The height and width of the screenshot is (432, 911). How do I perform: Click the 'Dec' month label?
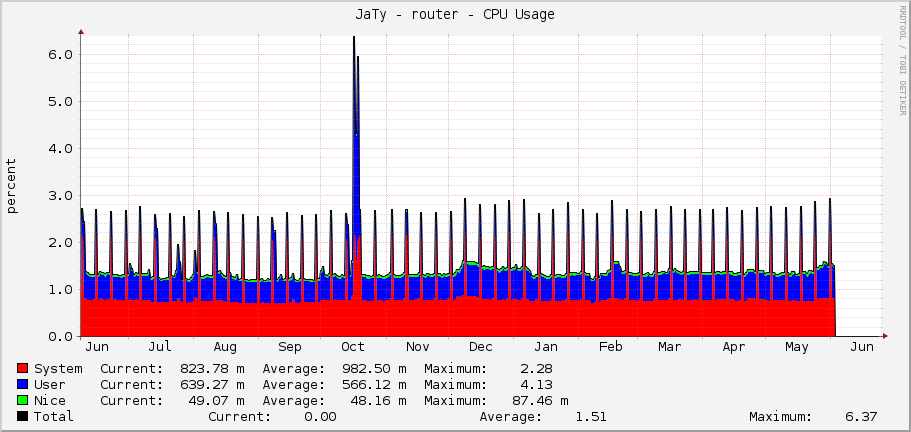[x=480, y=347]
